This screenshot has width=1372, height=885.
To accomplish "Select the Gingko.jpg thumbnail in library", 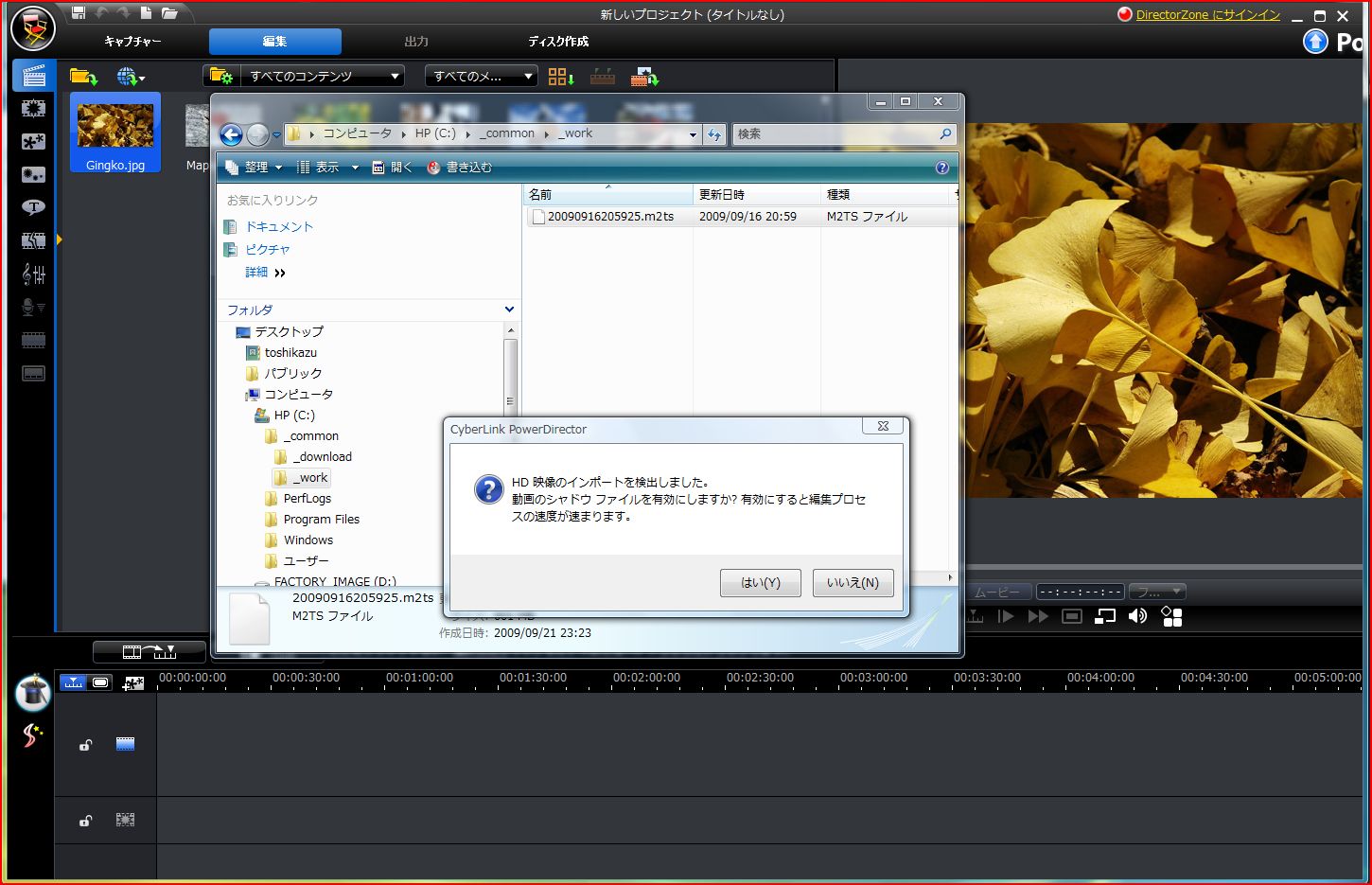I will [x=115, y=133].
